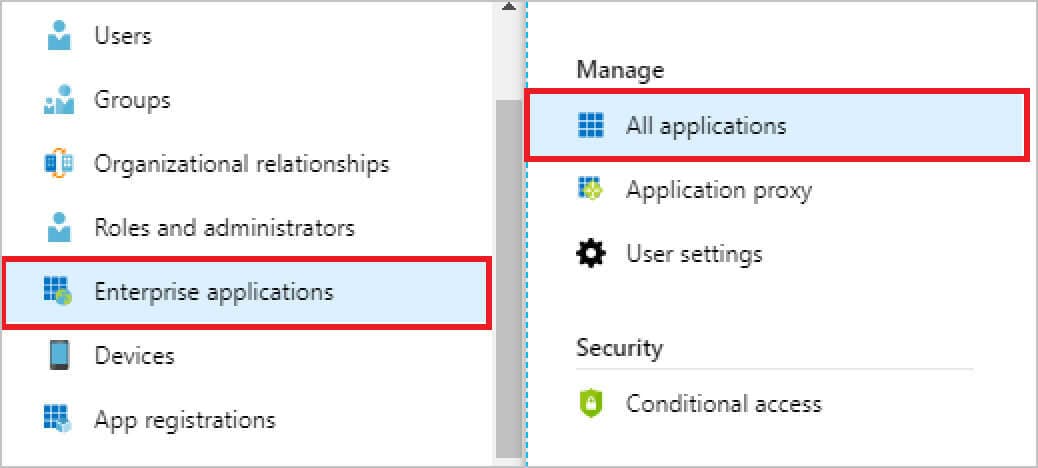The image size is (1038, 468).
Task: Go to Roles and administrators
Action: 224,228
